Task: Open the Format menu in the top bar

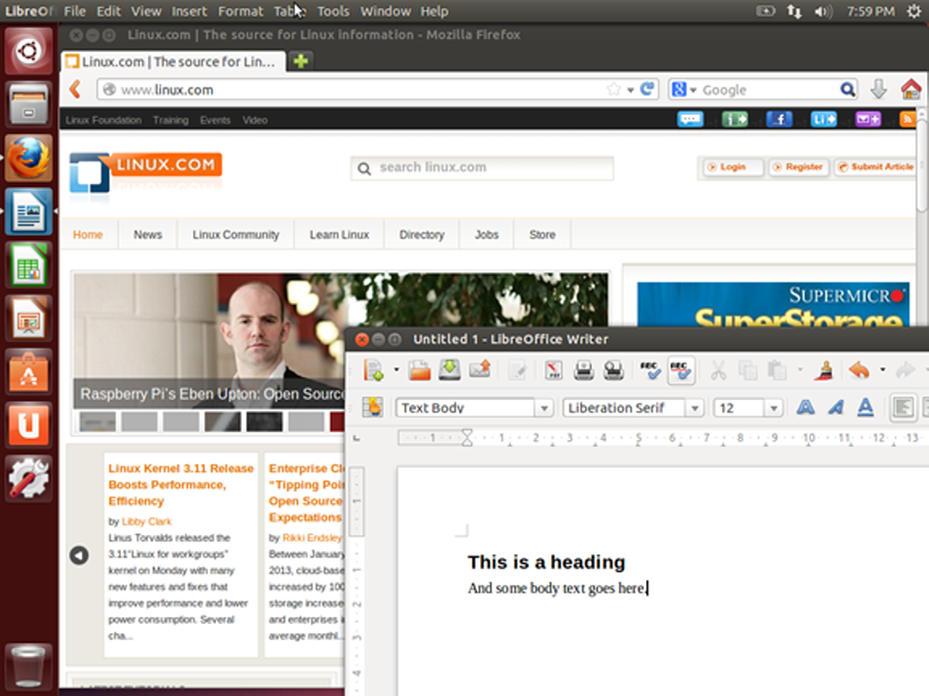Action: point(240,11)
